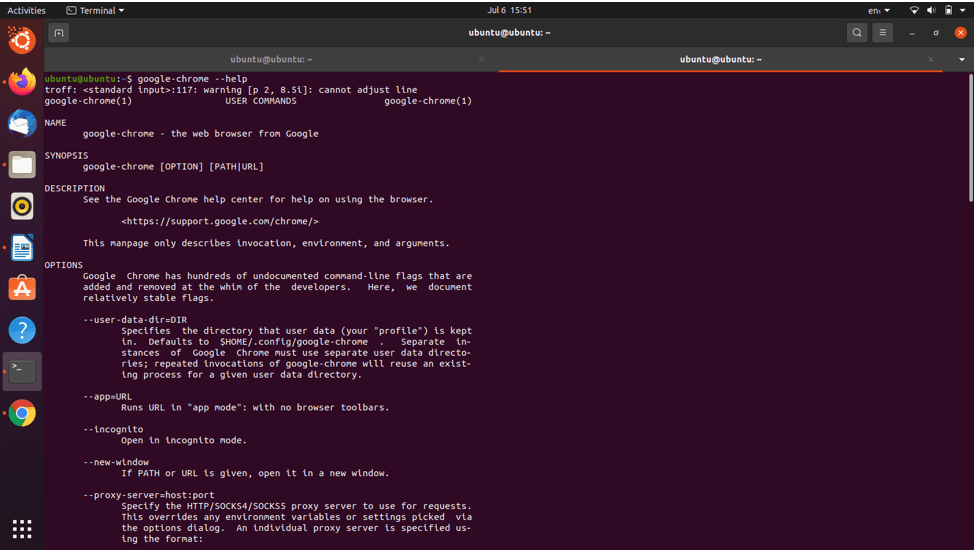Open the clock showing Jul 6 15:51
Viewport: 974px width, 550px height.
coord(509,11)
